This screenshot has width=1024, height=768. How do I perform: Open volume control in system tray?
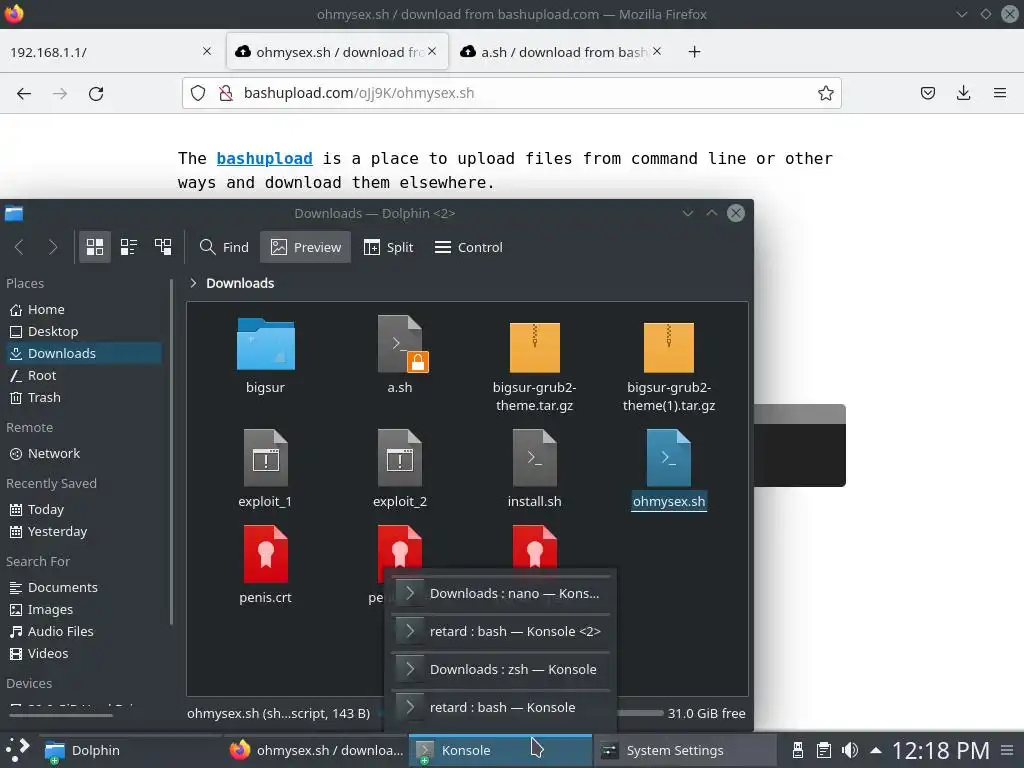point(850,750)
